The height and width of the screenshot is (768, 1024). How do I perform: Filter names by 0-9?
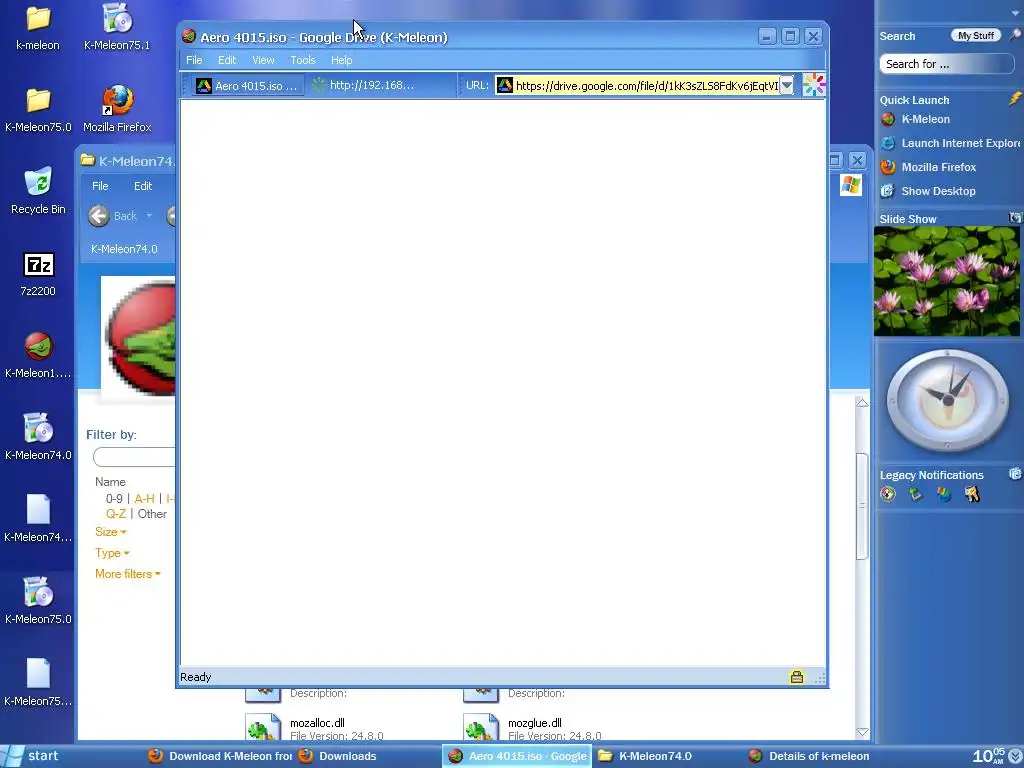point(114,499)
